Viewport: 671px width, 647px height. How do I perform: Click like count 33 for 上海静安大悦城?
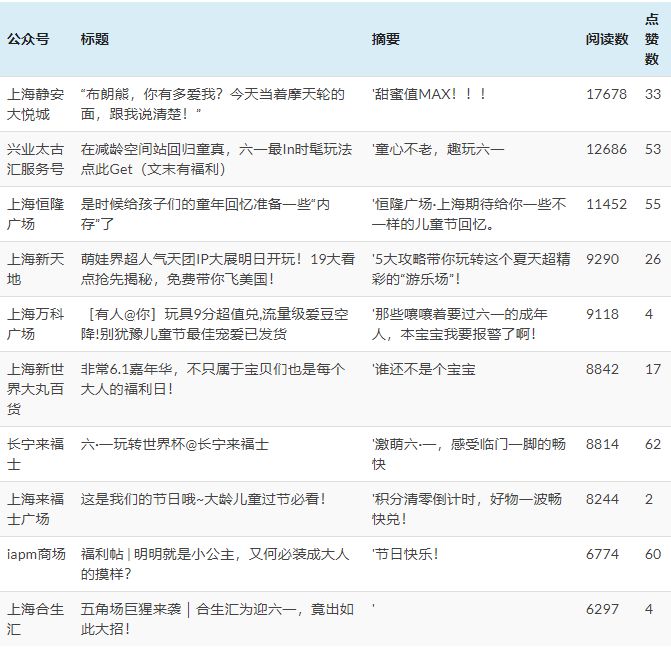(x=653, y=94)
